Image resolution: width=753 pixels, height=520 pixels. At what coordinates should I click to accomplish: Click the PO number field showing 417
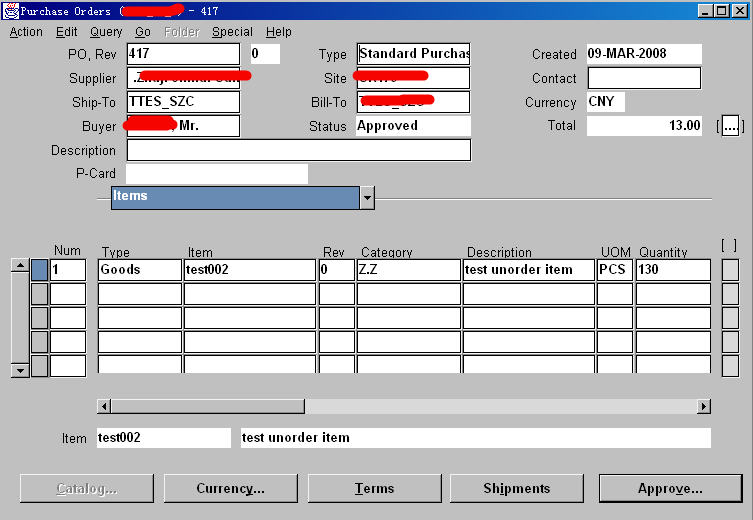click(183, 54)
